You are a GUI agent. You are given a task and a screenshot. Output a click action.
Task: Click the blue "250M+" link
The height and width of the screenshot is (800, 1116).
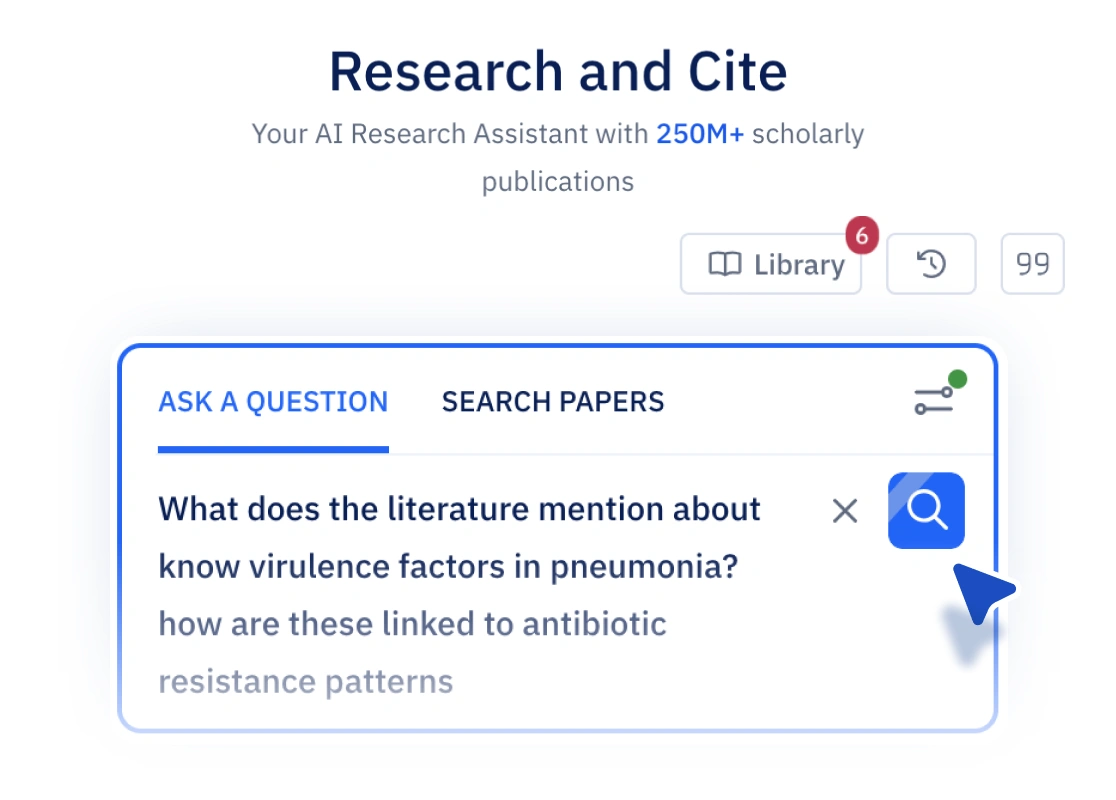700,134
